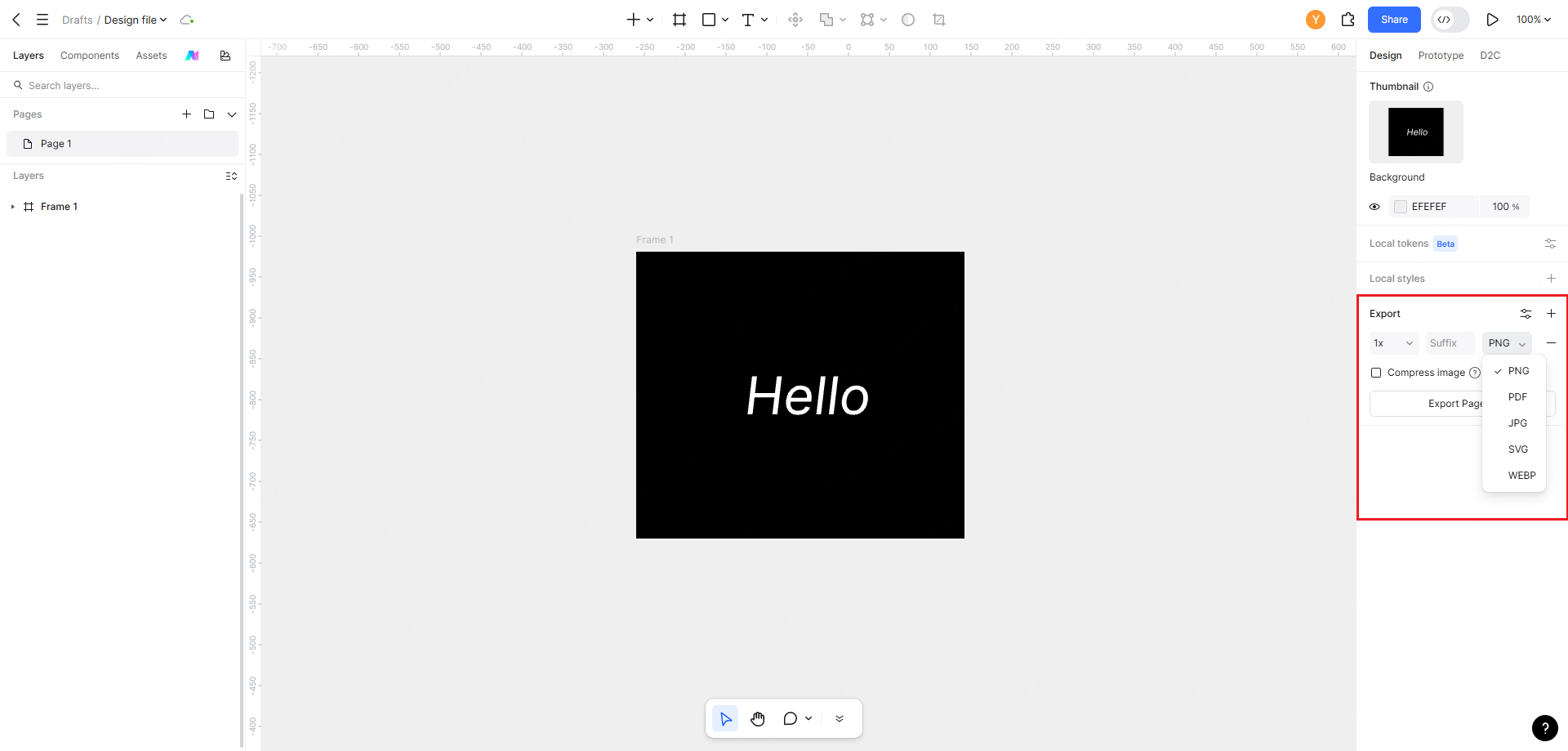Viewport: 1568px width, 751px height.
Task: Open Export settings sliders icon
Action: 1526,314
